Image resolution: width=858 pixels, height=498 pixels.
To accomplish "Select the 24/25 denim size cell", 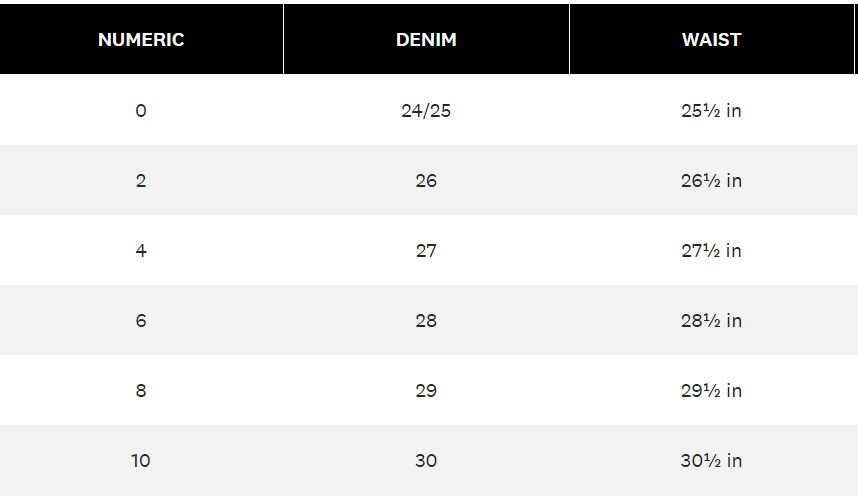I will 426,111.
